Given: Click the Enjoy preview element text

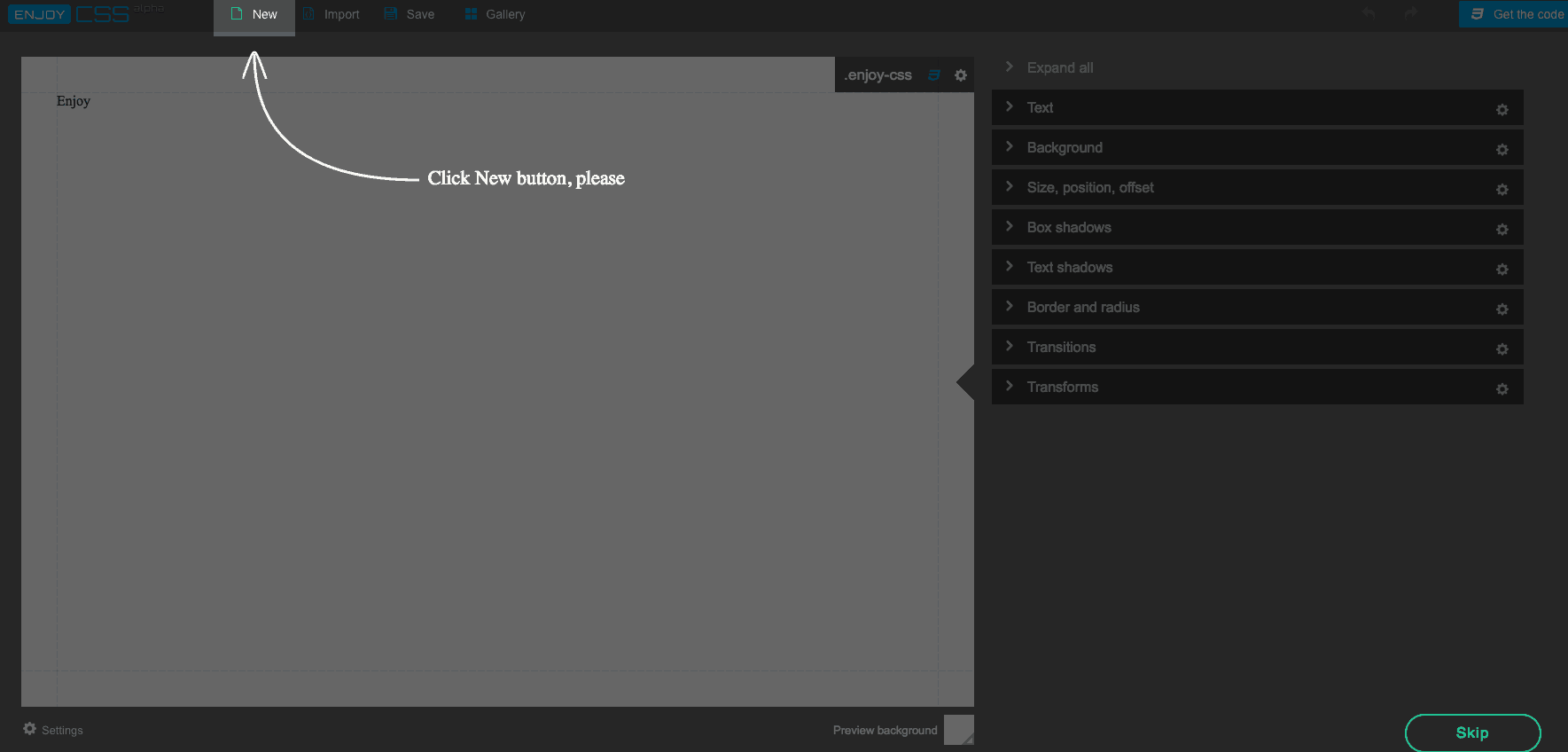Looking at the screenshot, I should tap(74, 101).
